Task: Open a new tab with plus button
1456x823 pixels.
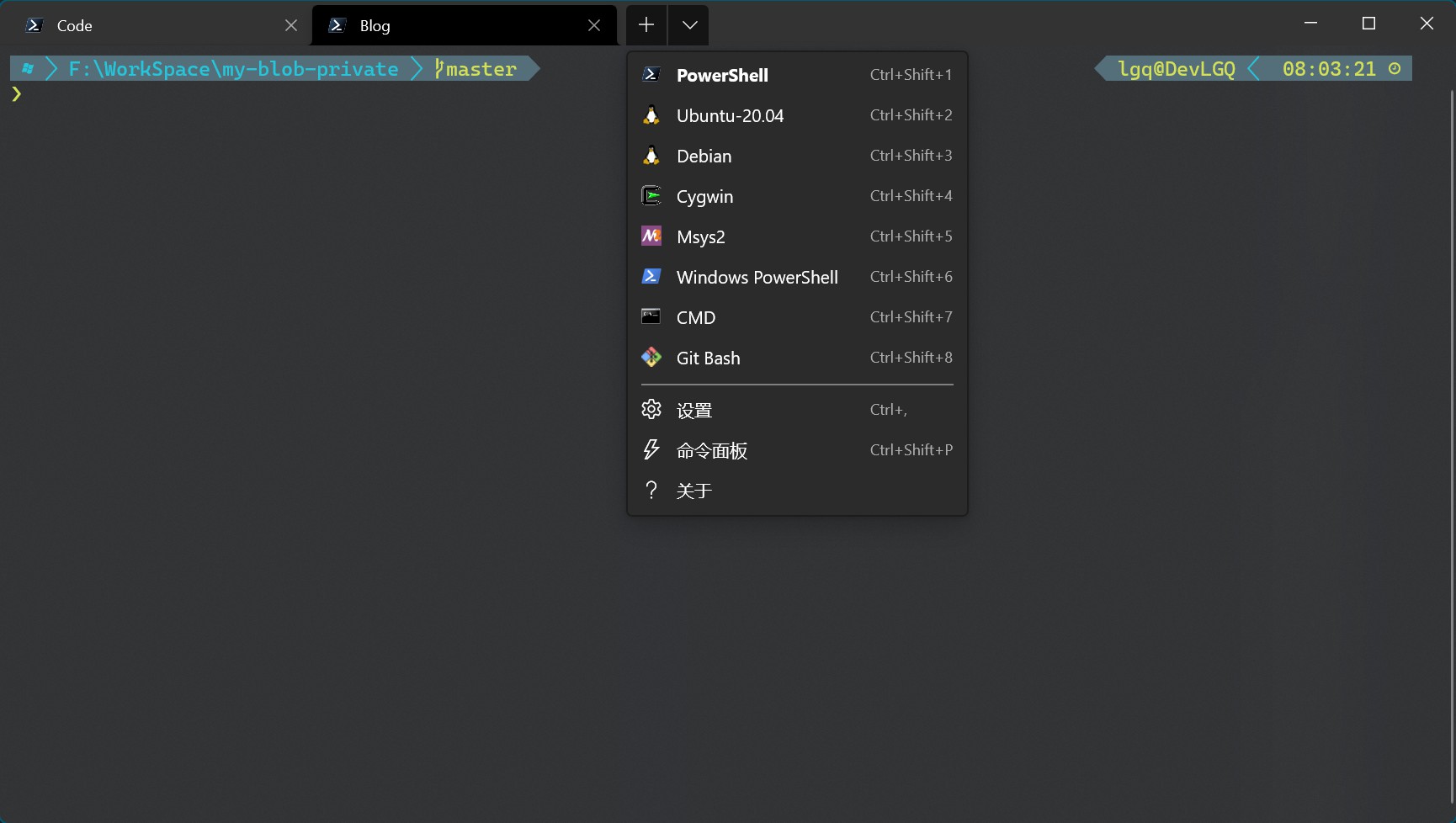Action: tap(646, 25)
